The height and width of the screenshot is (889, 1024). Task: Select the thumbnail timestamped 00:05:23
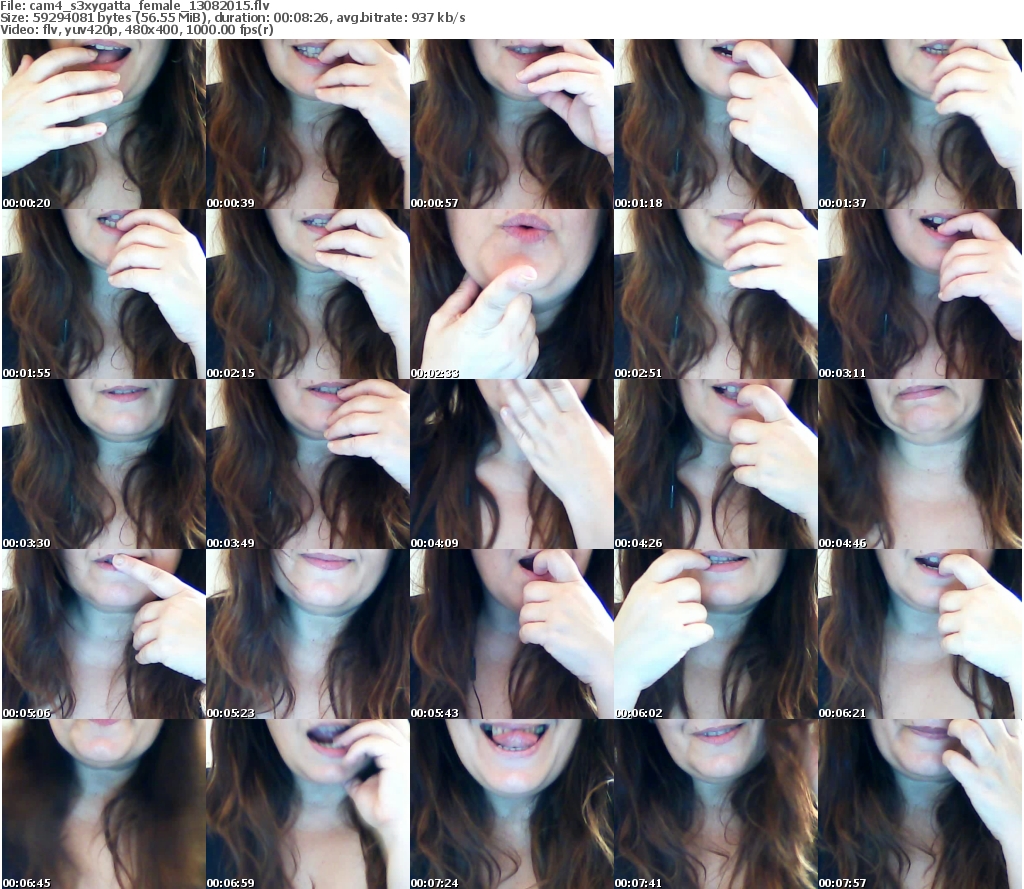[308, 634]
